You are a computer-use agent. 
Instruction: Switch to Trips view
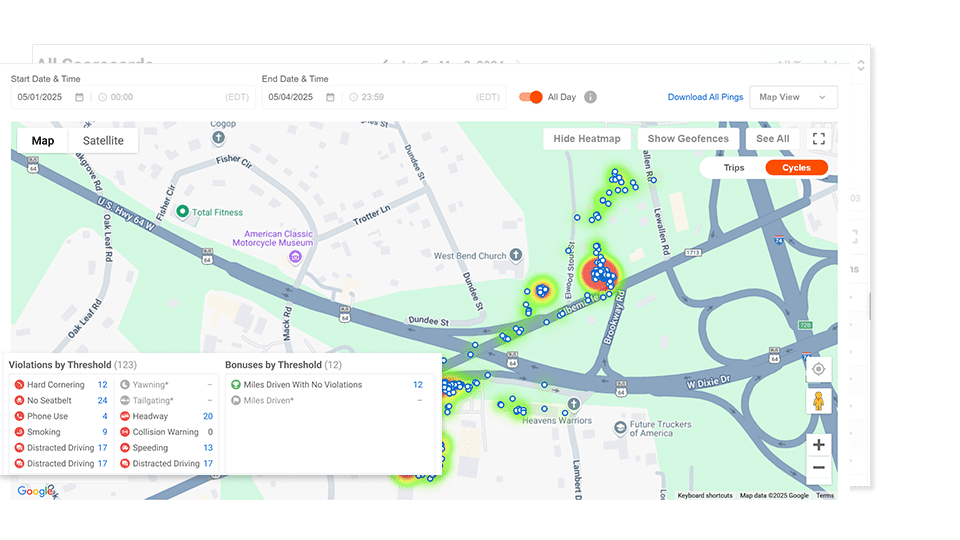point(733,168)
